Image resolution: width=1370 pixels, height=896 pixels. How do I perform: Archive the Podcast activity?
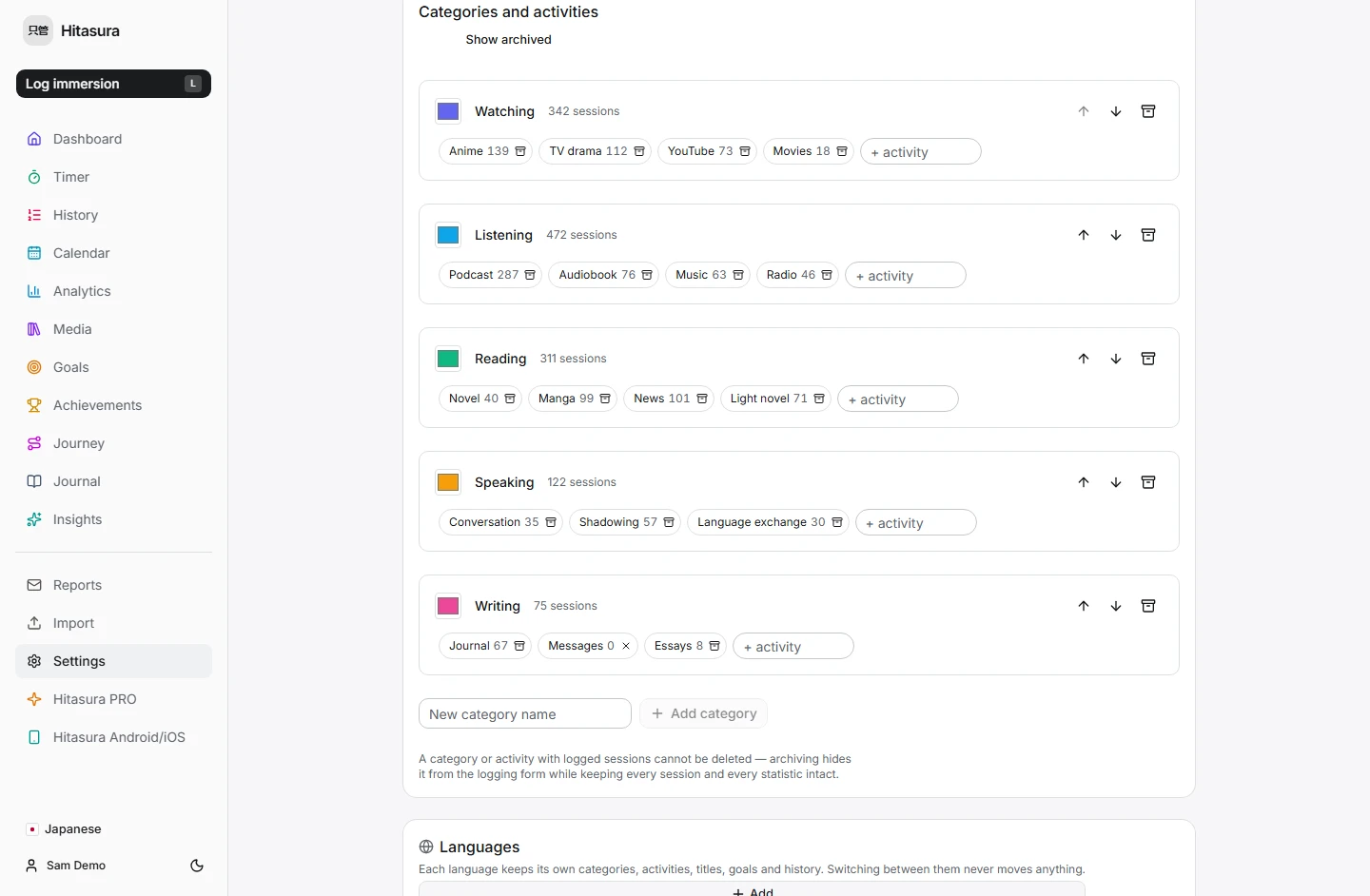(530, 275)
